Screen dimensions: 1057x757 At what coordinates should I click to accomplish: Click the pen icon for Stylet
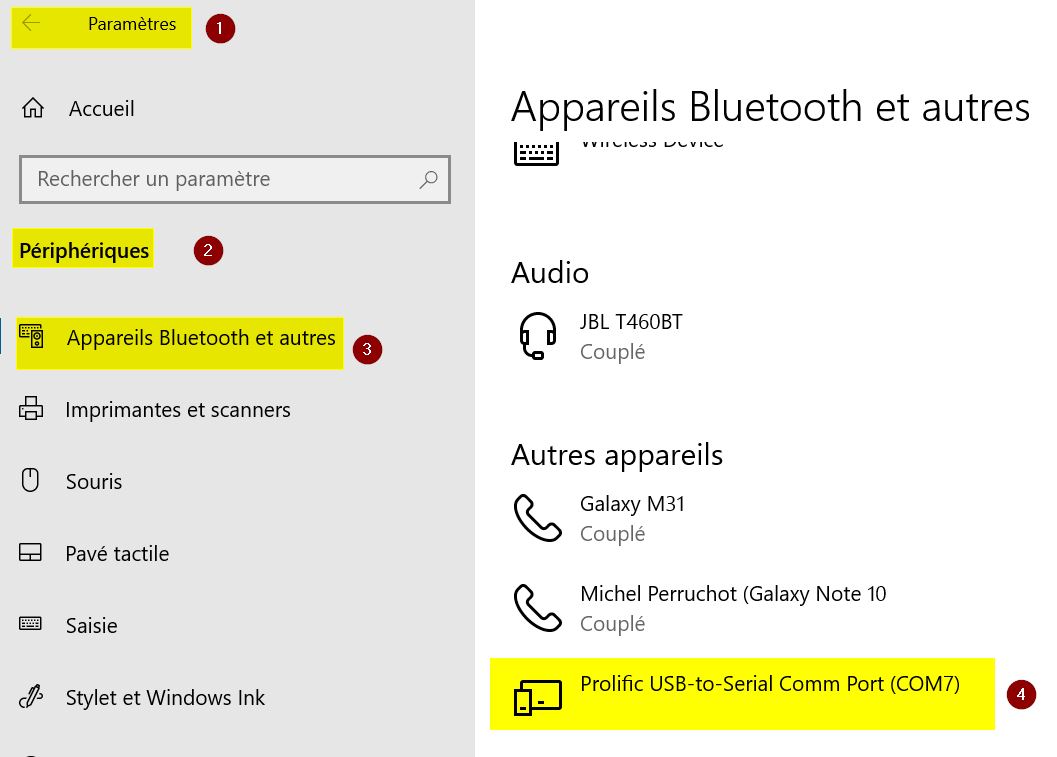(x=31, y=696)
